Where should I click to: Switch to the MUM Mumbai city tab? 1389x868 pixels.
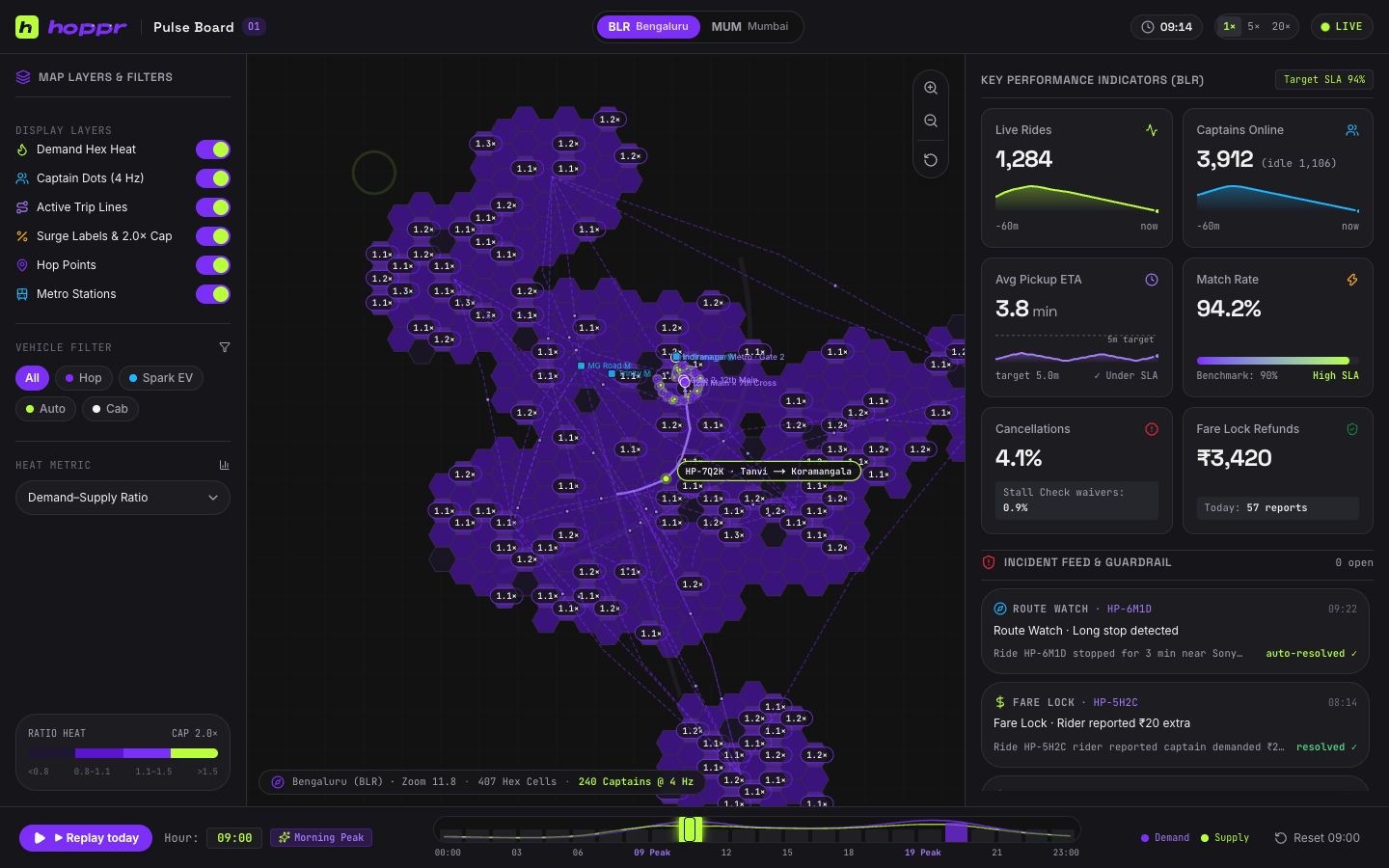pyautogui.click(x=749, y=27)
